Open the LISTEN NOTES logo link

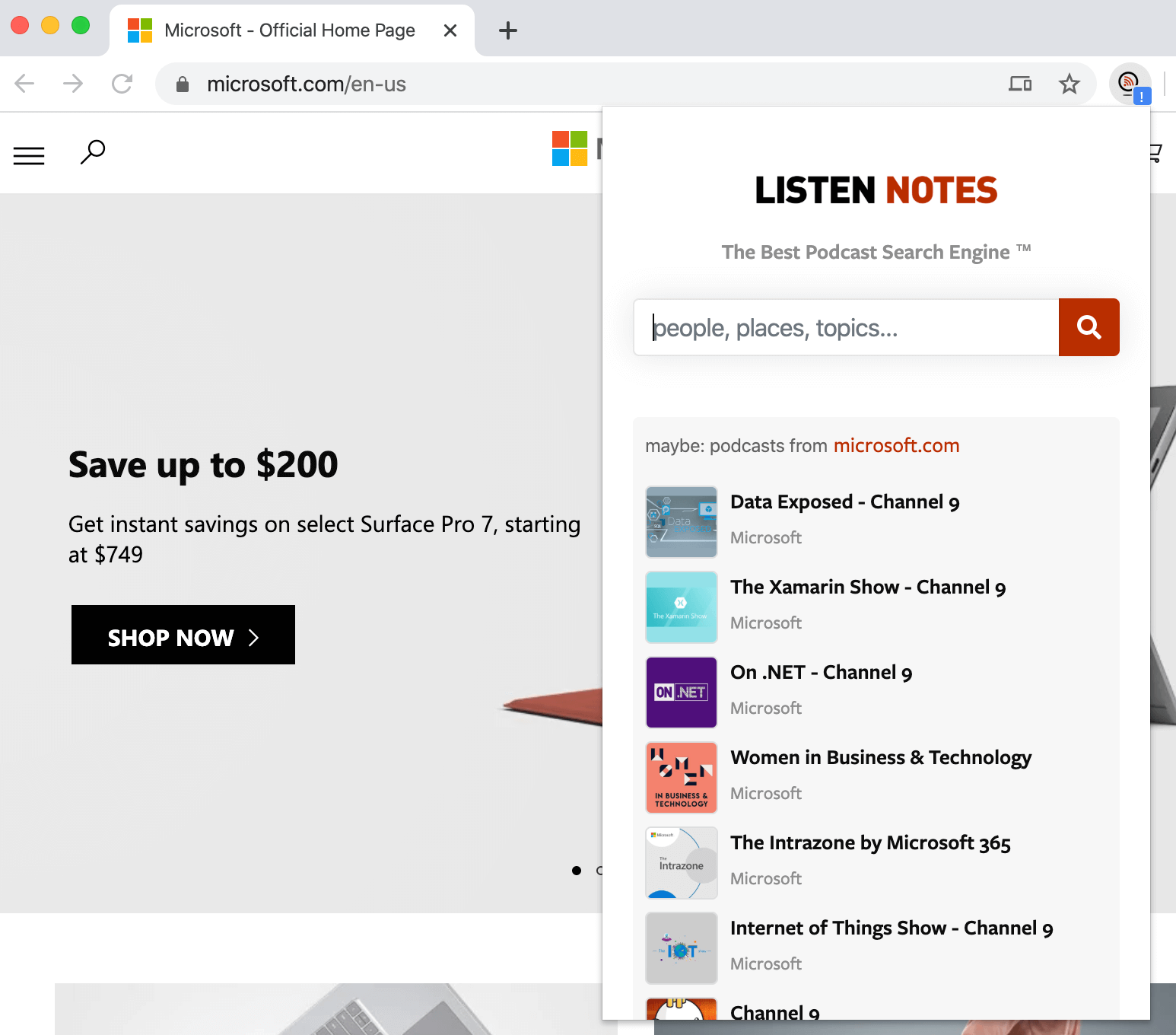pyautogui.click(x=876, y=190)
